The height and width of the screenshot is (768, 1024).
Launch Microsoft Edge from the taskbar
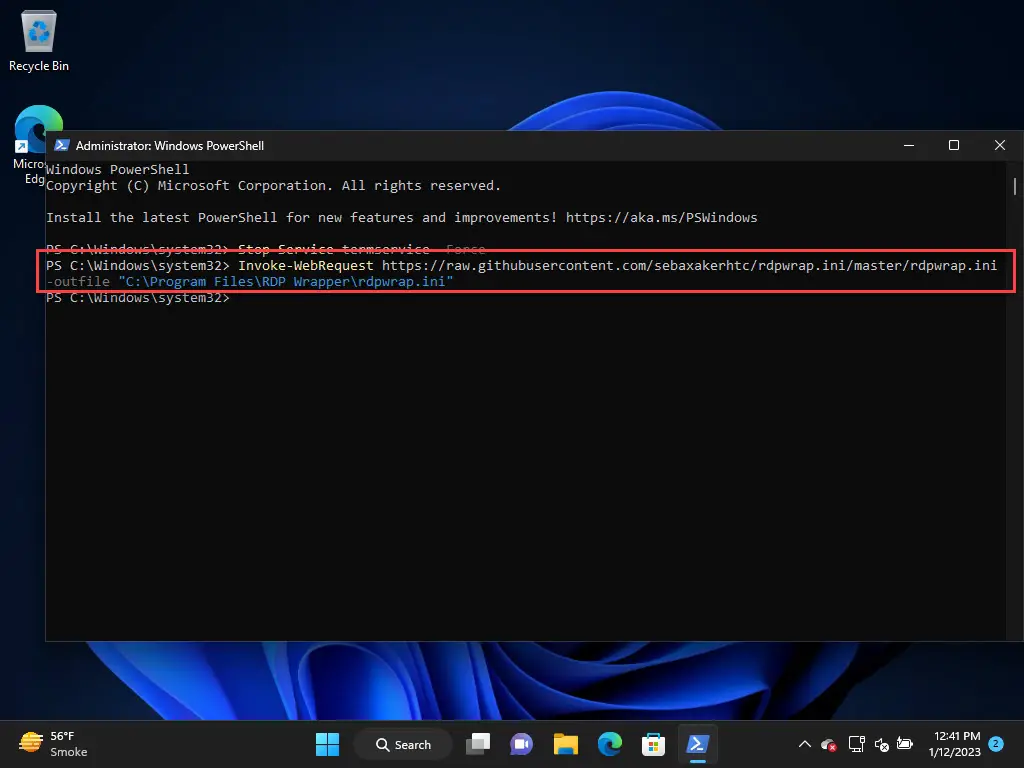pyautogui.click(x=609, y=744)
